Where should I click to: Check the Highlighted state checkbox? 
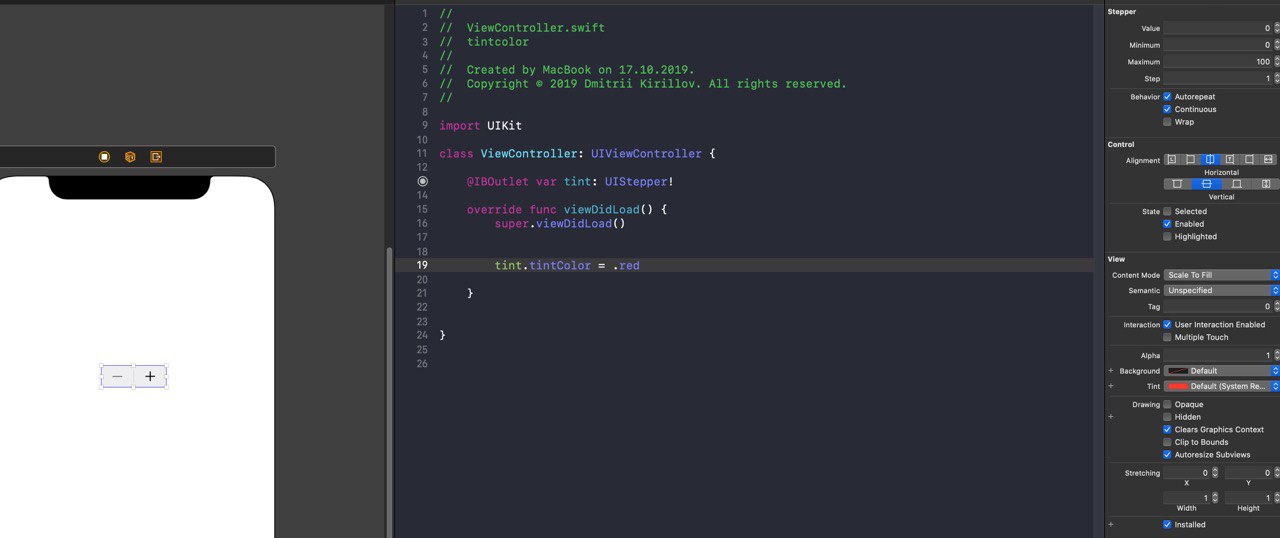point(1167,237)
